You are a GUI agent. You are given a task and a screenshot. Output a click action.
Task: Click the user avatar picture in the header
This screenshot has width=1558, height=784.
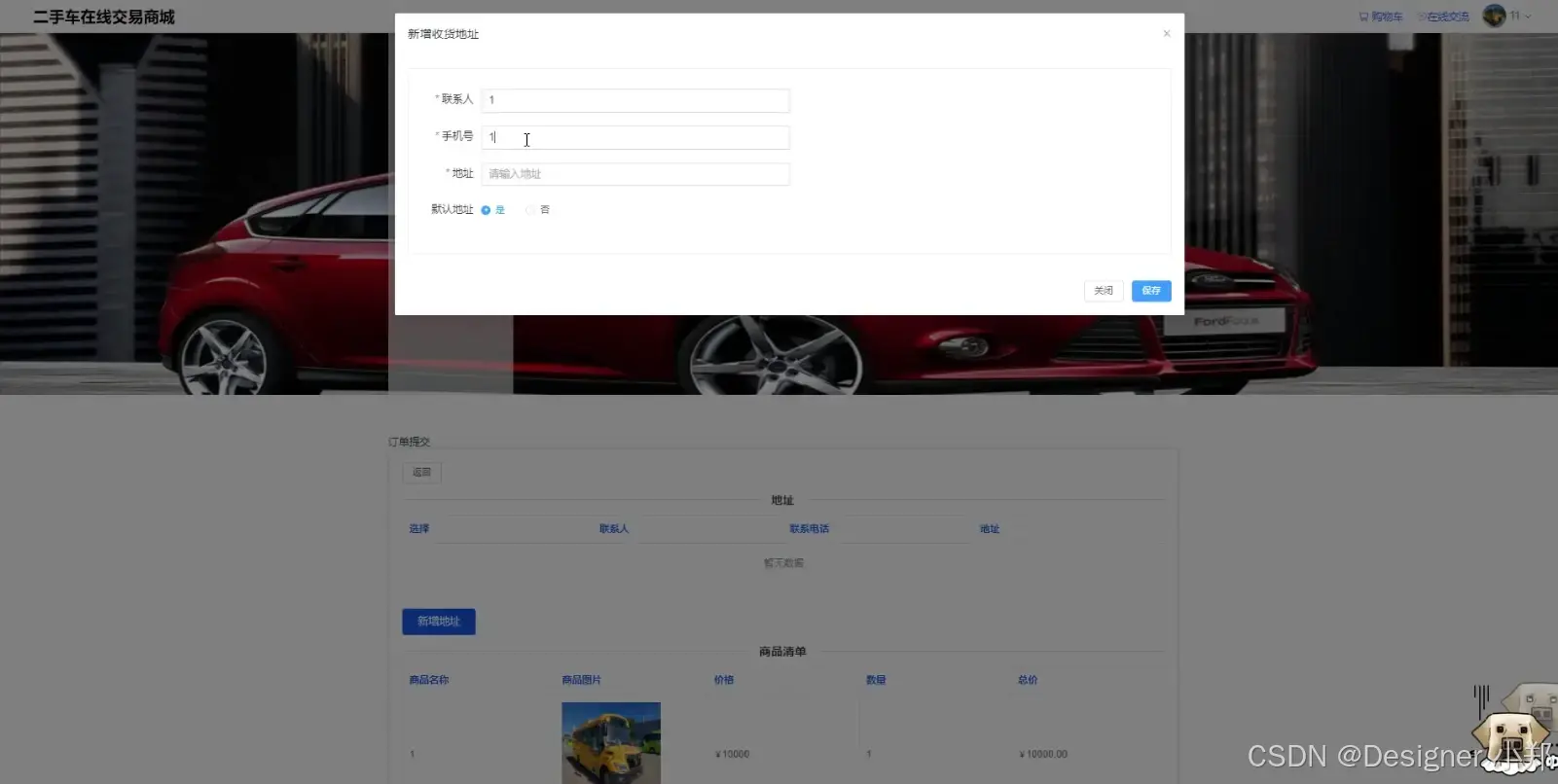(x=1494, y=16)
